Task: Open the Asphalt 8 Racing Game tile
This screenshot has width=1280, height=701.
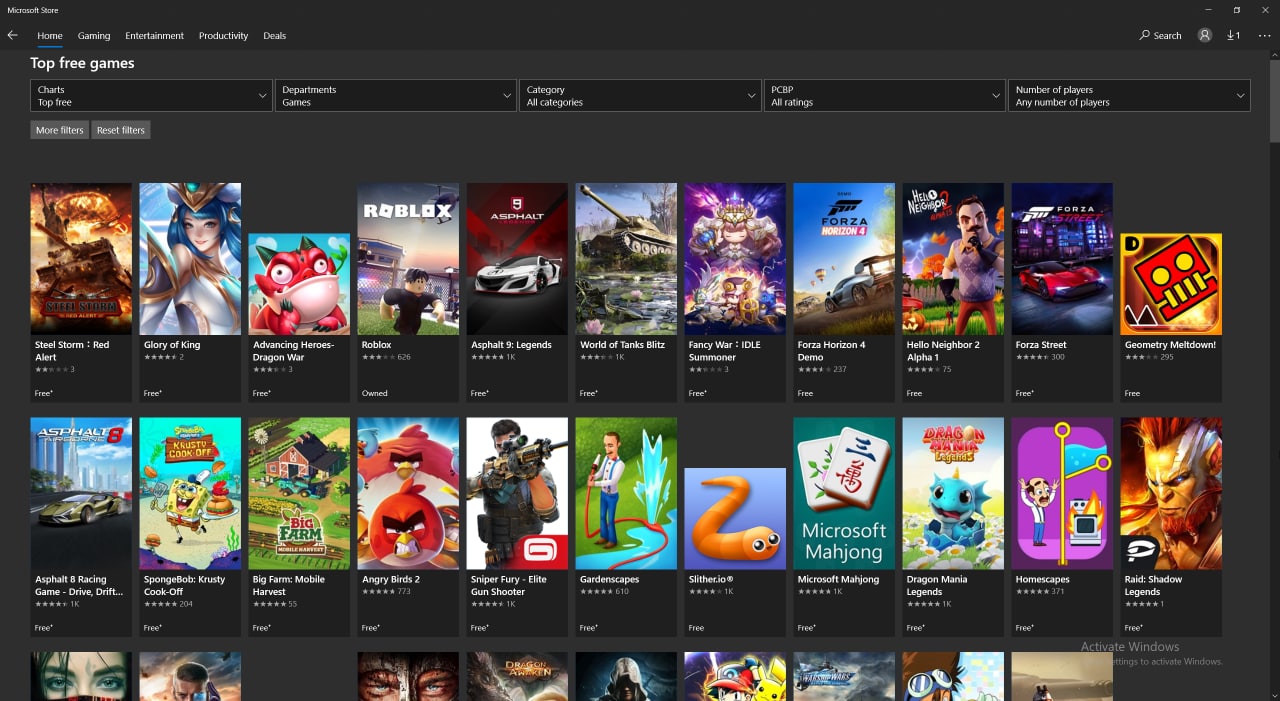Action: tap(81, 527)
